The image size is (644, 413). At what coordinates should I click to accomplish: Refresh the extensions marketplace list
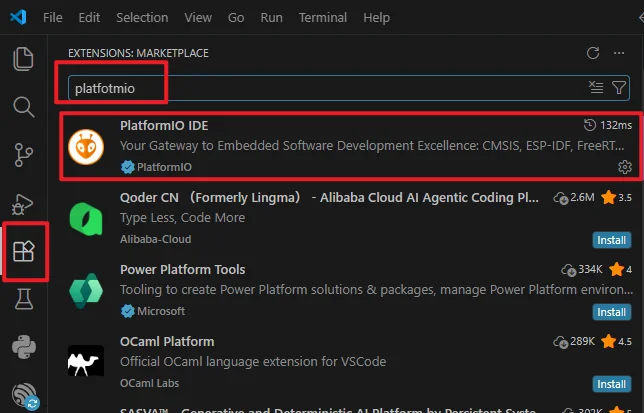(x=593, y=53)
